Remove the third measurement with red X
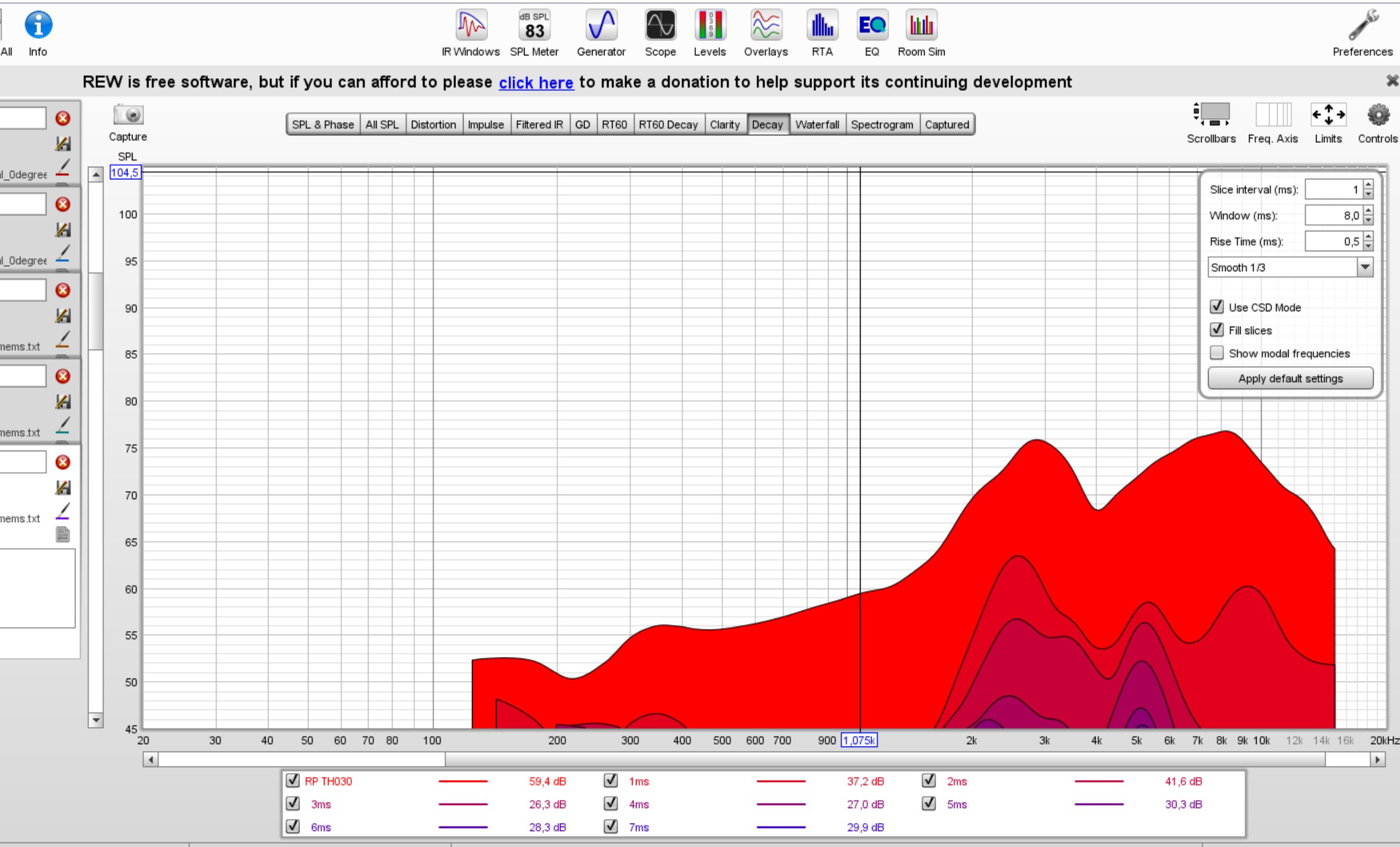 [x=63, y=290]
